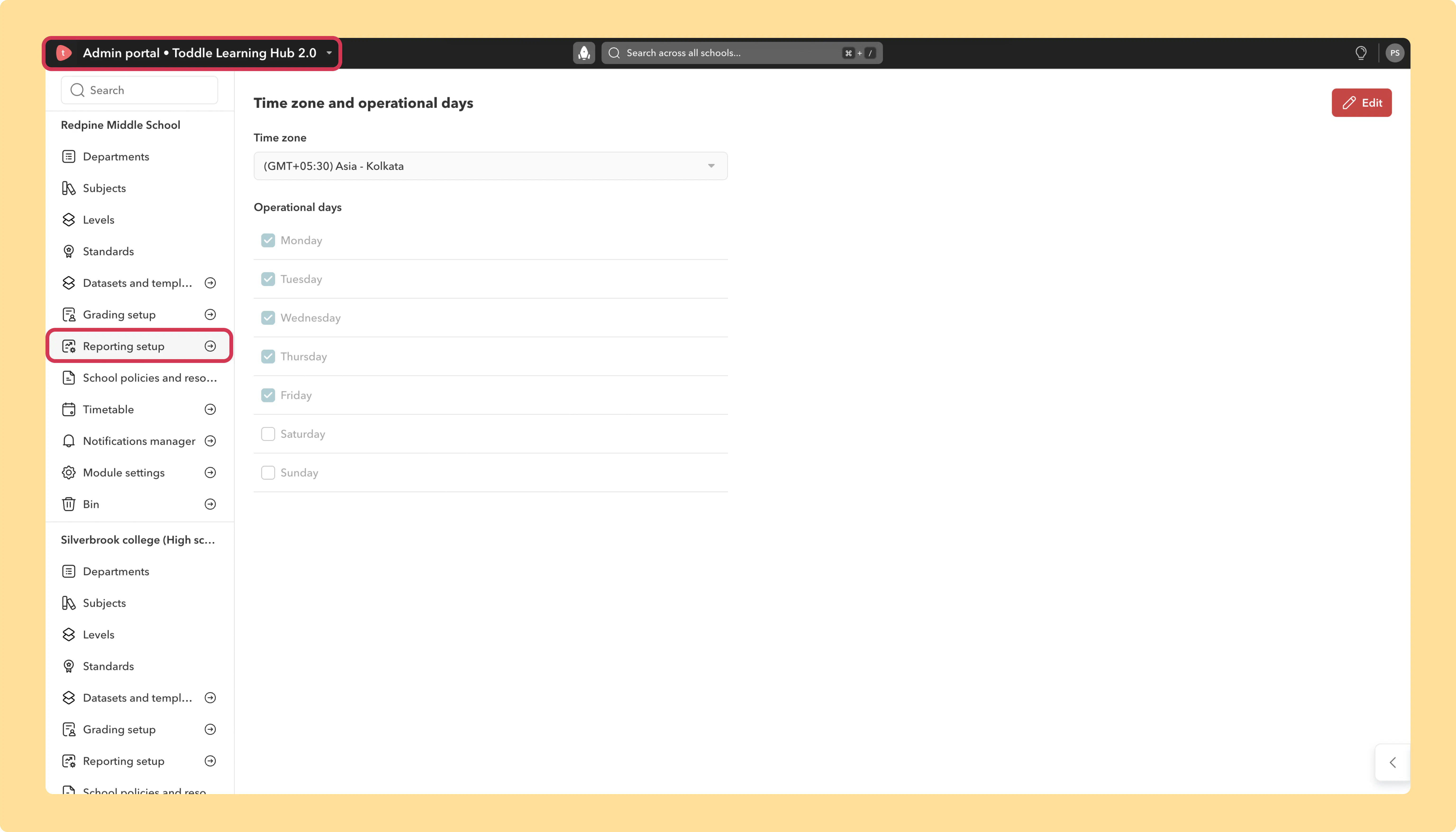The image size is (1456, 832).
Task: Click the Silverbrook Reporting setup icon
Action: click(68, 761)
